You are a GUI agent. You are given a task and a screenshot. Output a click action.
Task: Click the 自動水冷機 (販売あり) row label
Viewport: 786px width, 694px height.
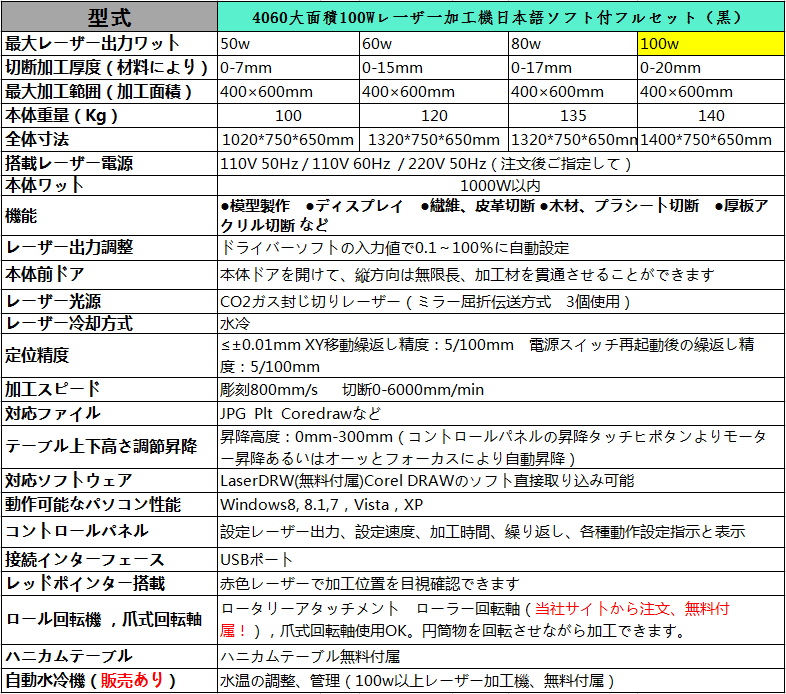(109, 680)
